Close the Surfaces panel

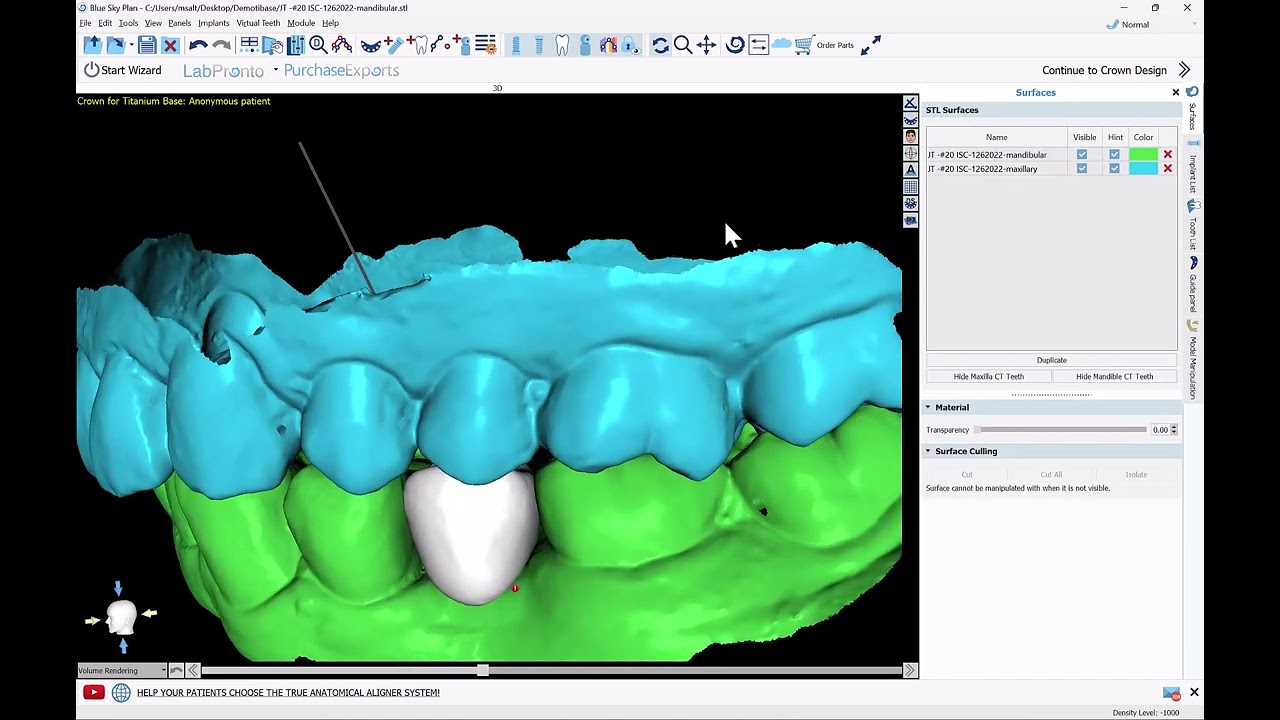point(1176,92)
